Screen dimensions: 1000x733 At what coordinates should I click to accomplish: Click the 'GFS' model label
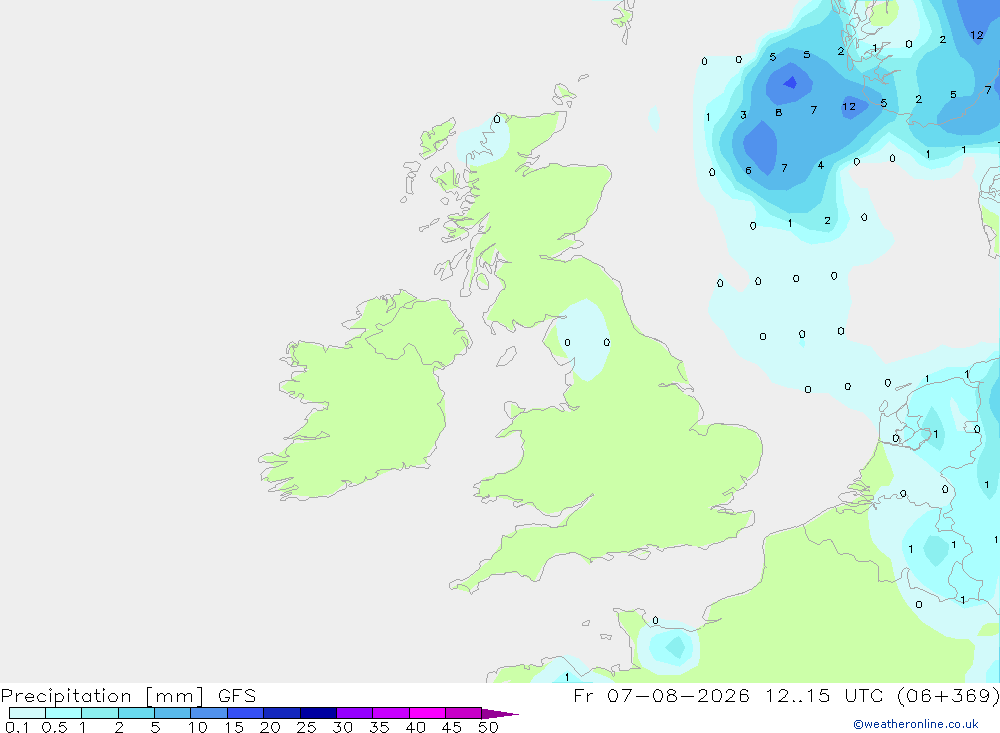pos(237,695)
